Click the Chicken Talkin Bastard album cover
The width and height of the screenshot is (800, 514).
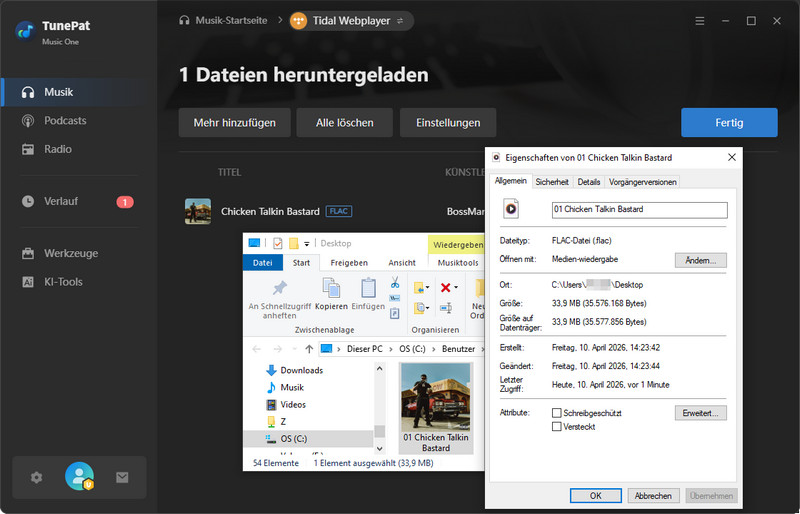tap(198, 211)
